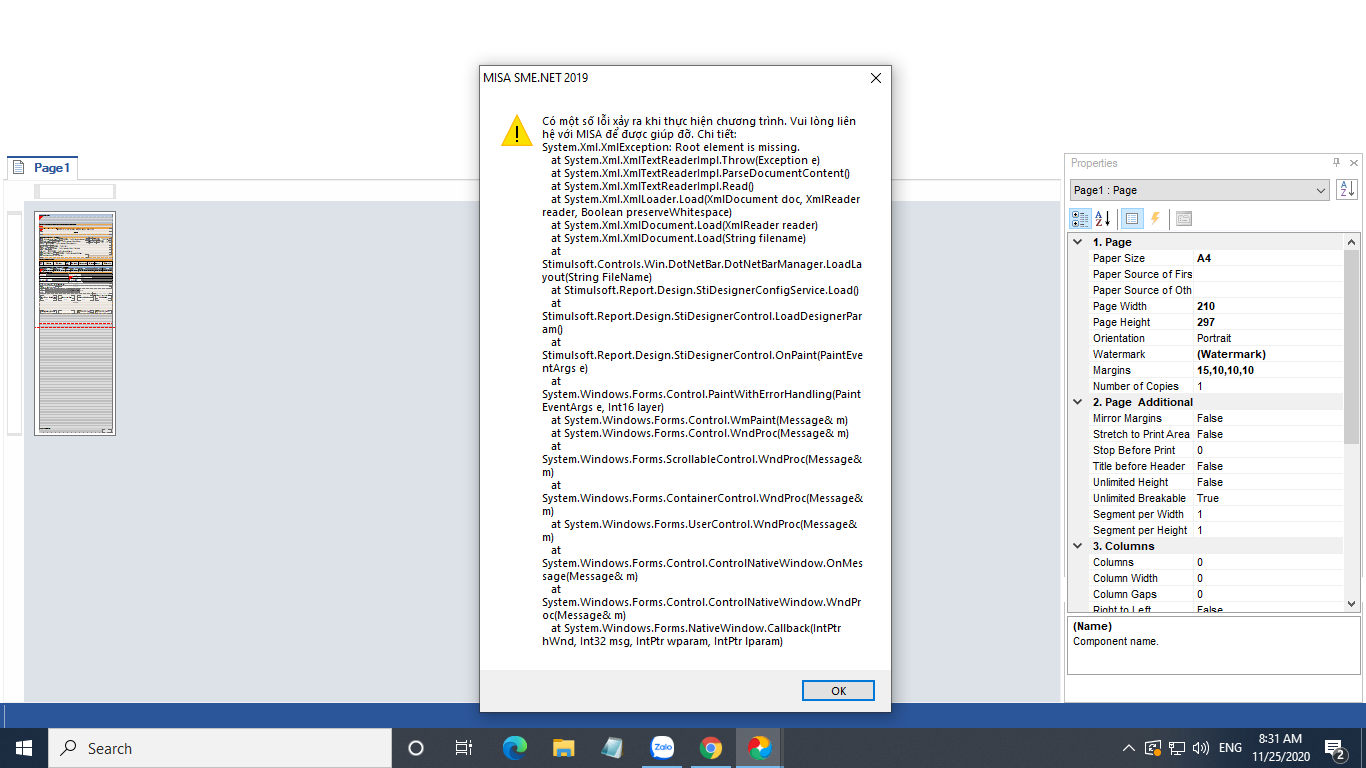This screenshot has height=768, width=1366.
Task: Pin the Properties panel
Action: tap(1336, 163)
